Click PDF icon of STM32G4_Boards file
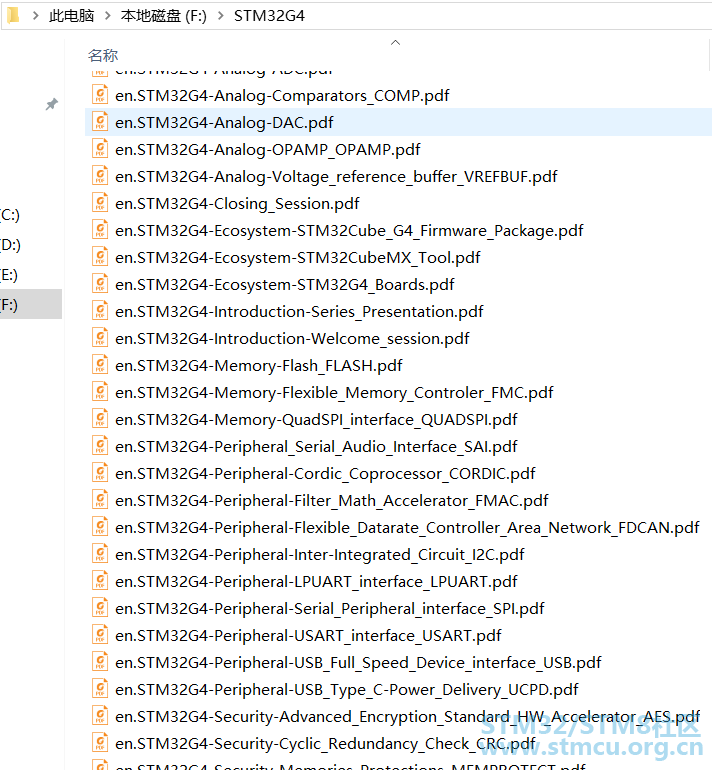The height and width of the screenshot is (770, 712). [100, 283]
